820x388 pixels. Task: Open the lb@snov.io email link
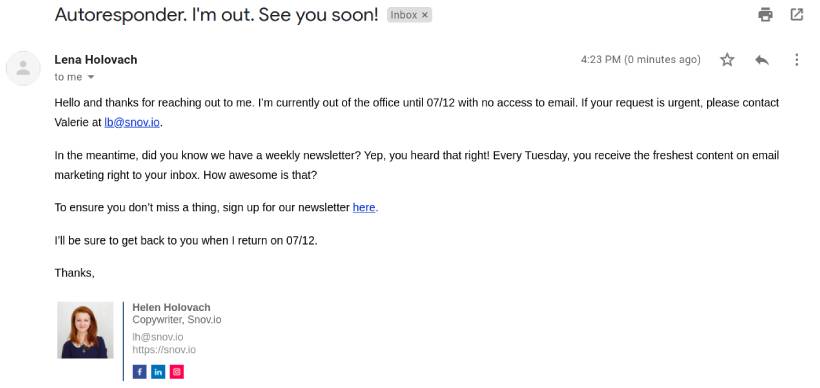click(x=132, y=123)
